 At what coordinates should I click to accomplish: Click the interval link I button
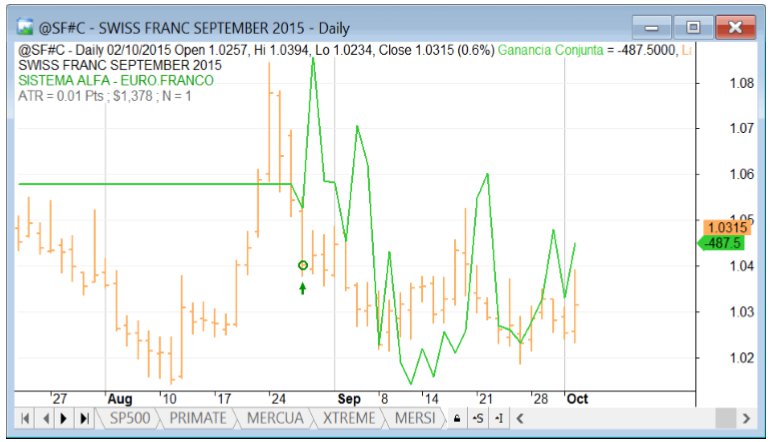499,419
